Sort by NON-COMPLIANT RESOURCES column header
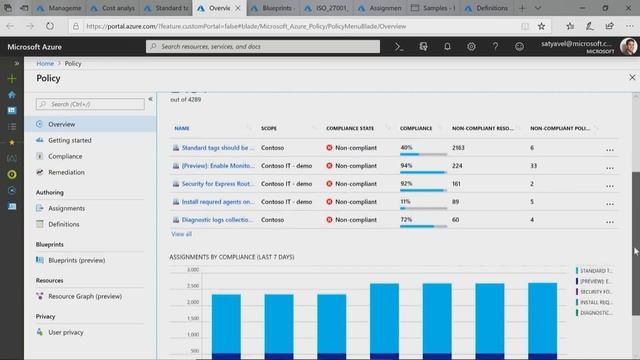640x360 pixels. tap(482, 128)
